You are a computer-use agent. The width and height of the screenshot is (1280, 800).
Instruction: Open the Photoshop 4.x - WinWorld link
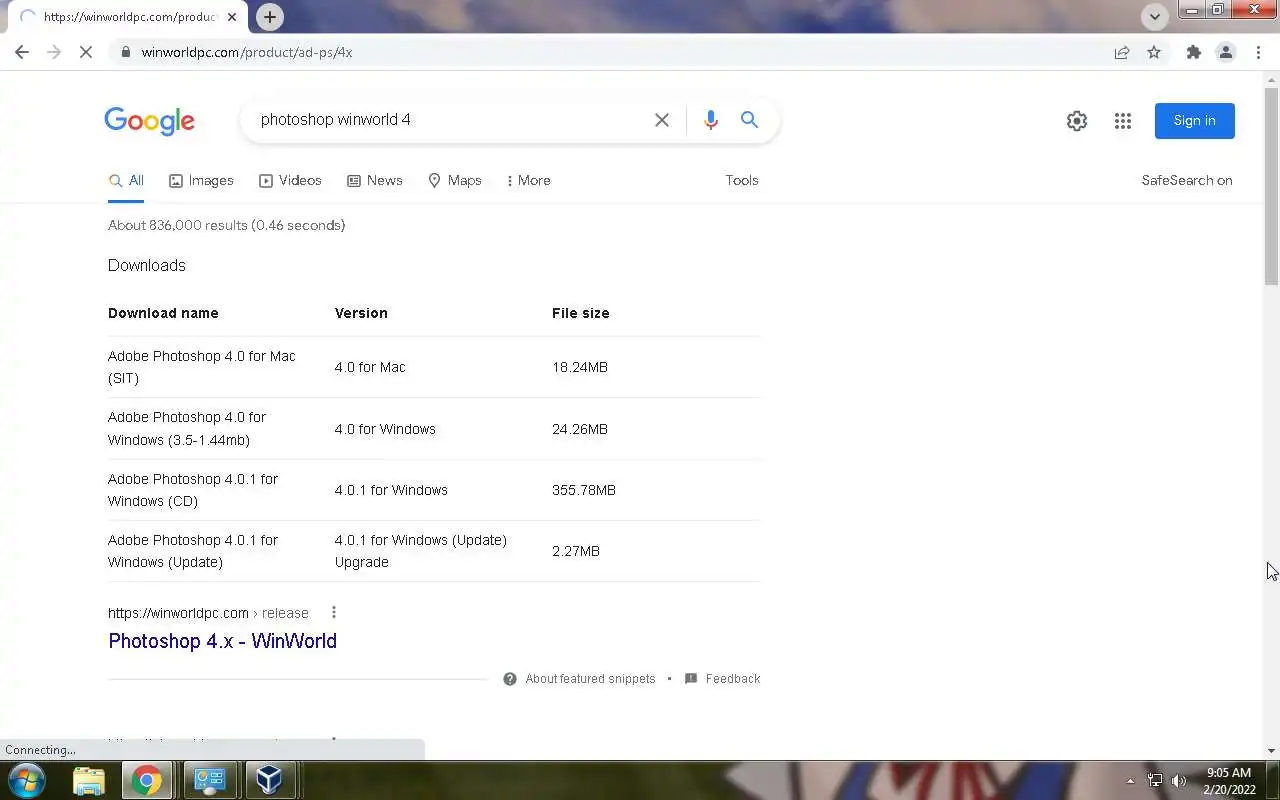coord(222,641)
